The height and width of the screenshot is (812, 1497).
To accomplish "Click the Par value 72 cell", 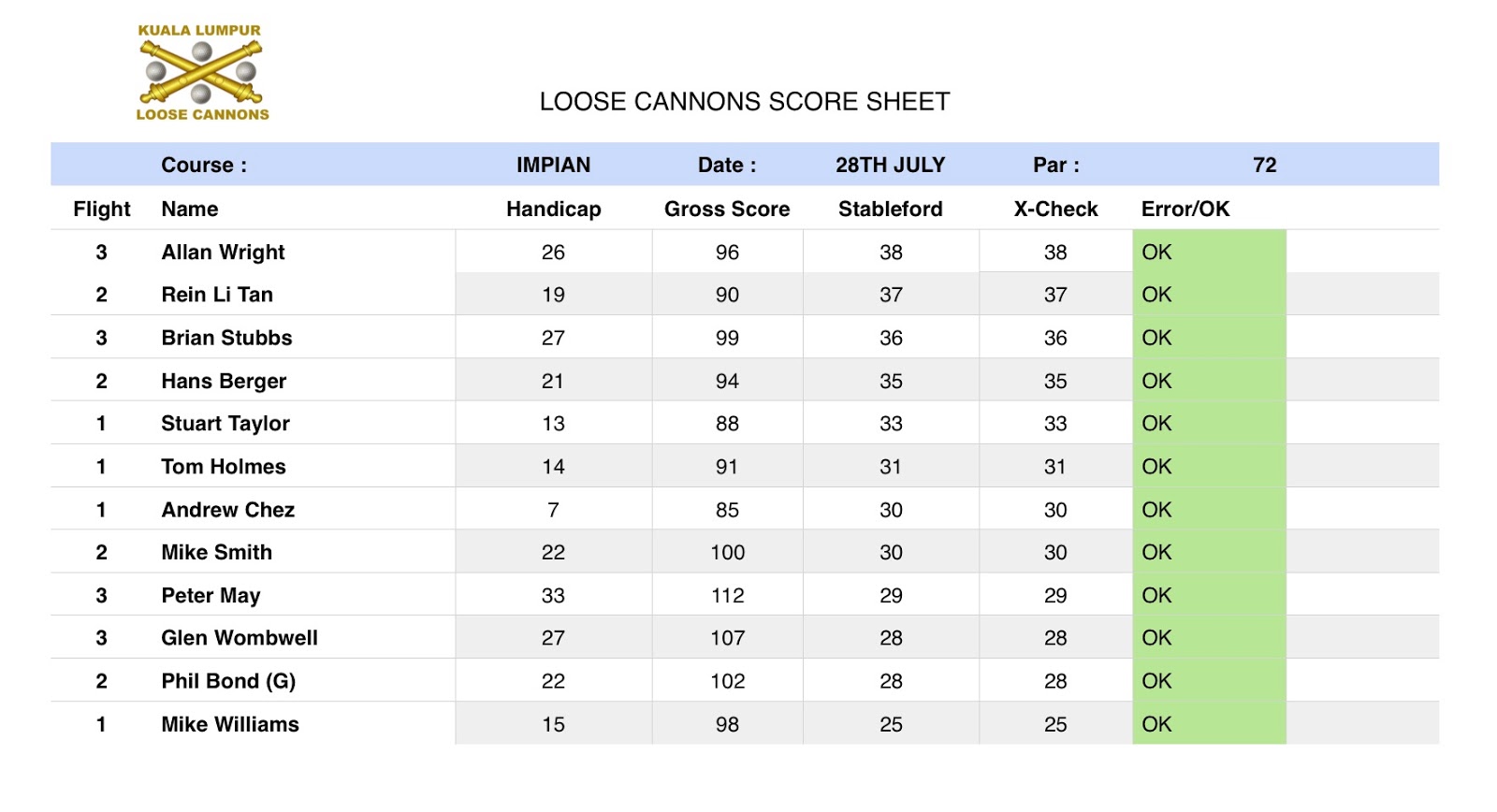I will click(x=1264, y=166).
